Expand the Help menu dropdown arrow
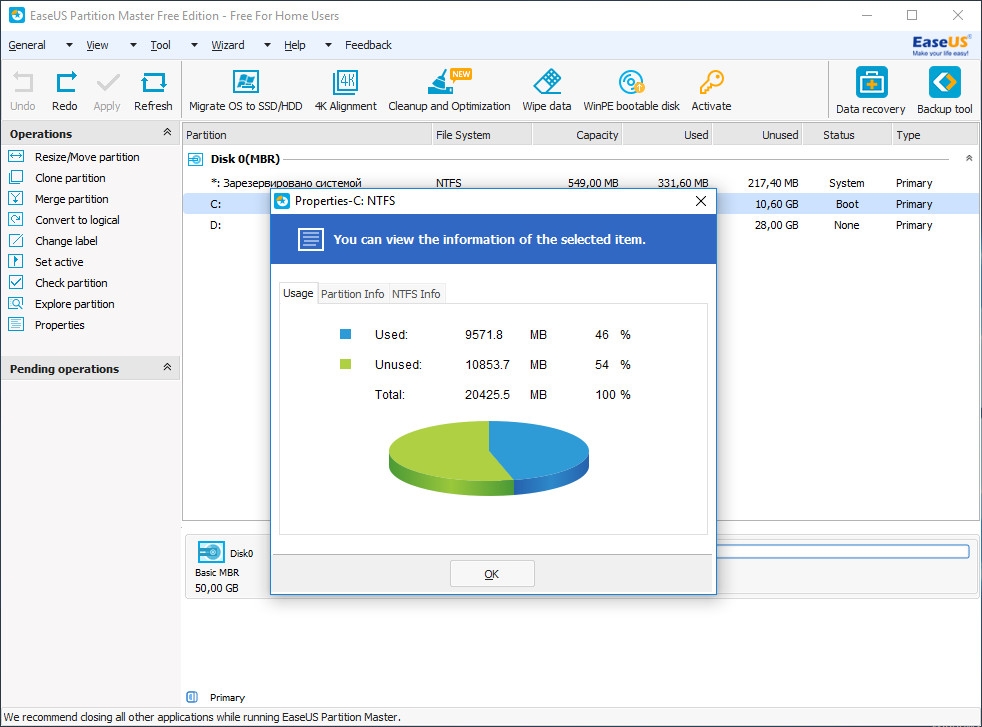982x727 pixels. [x=328, y=45]
